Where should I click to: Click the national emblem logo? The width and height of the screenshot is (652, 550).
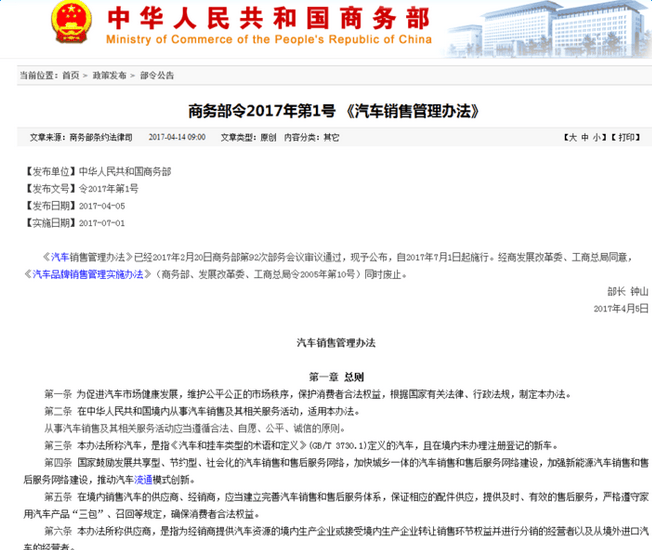click(x=71, y=22)
